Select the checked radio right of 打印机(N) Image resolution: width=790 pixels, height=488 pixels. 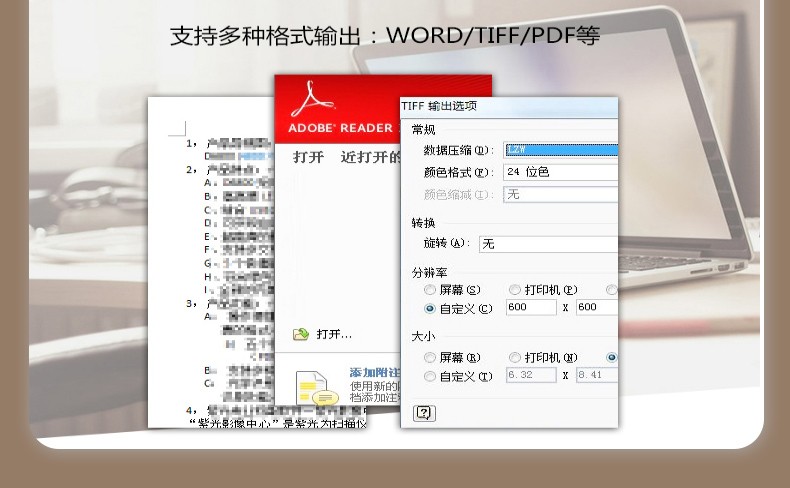click(611, 358)
